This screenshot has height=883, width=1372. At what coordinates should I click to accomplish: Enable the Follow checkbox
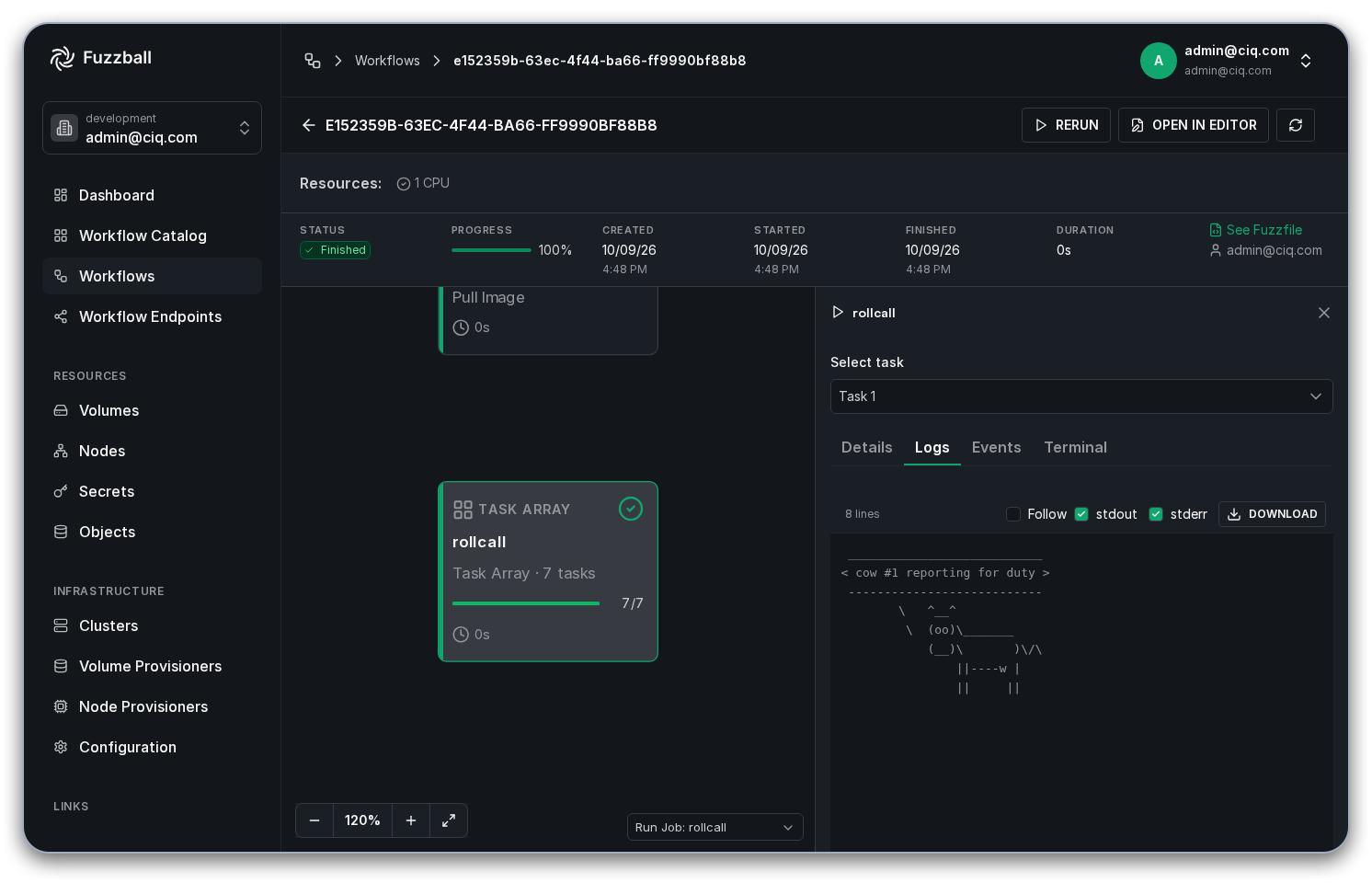point(1013,514)
